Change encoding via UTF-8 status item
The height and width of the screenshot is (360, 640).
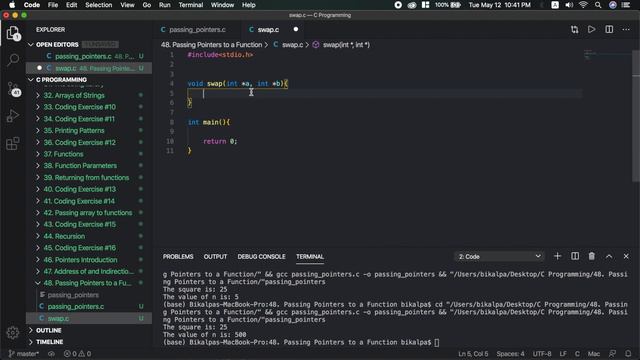pos(542,354)
